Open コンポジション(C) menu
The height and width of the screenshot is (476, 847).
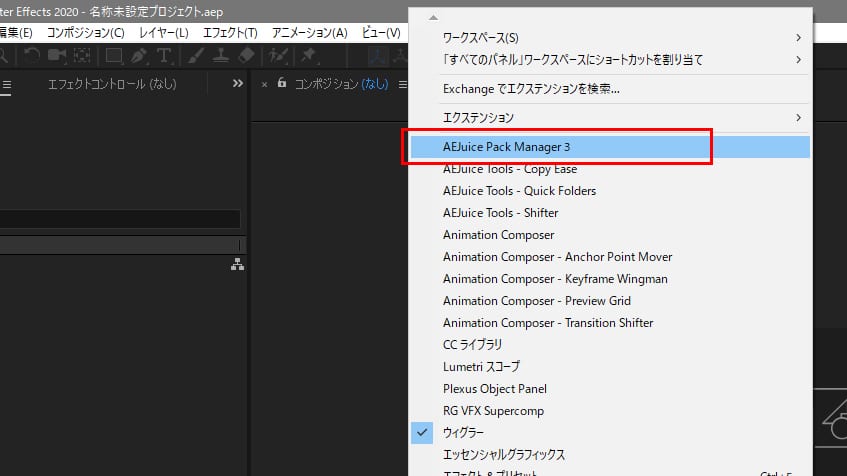[86, 33]
